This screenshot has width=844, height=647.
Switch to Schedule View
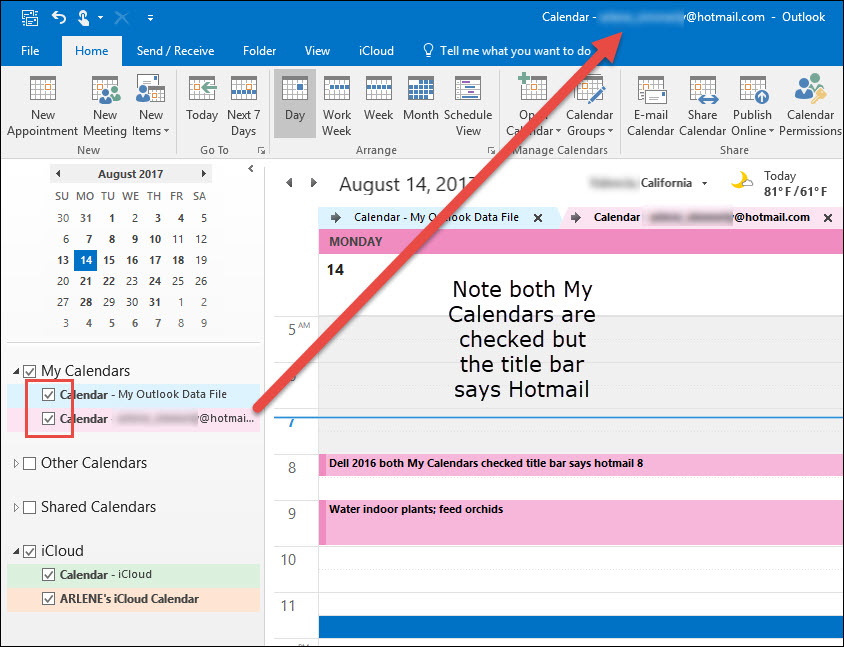[468, 107]
